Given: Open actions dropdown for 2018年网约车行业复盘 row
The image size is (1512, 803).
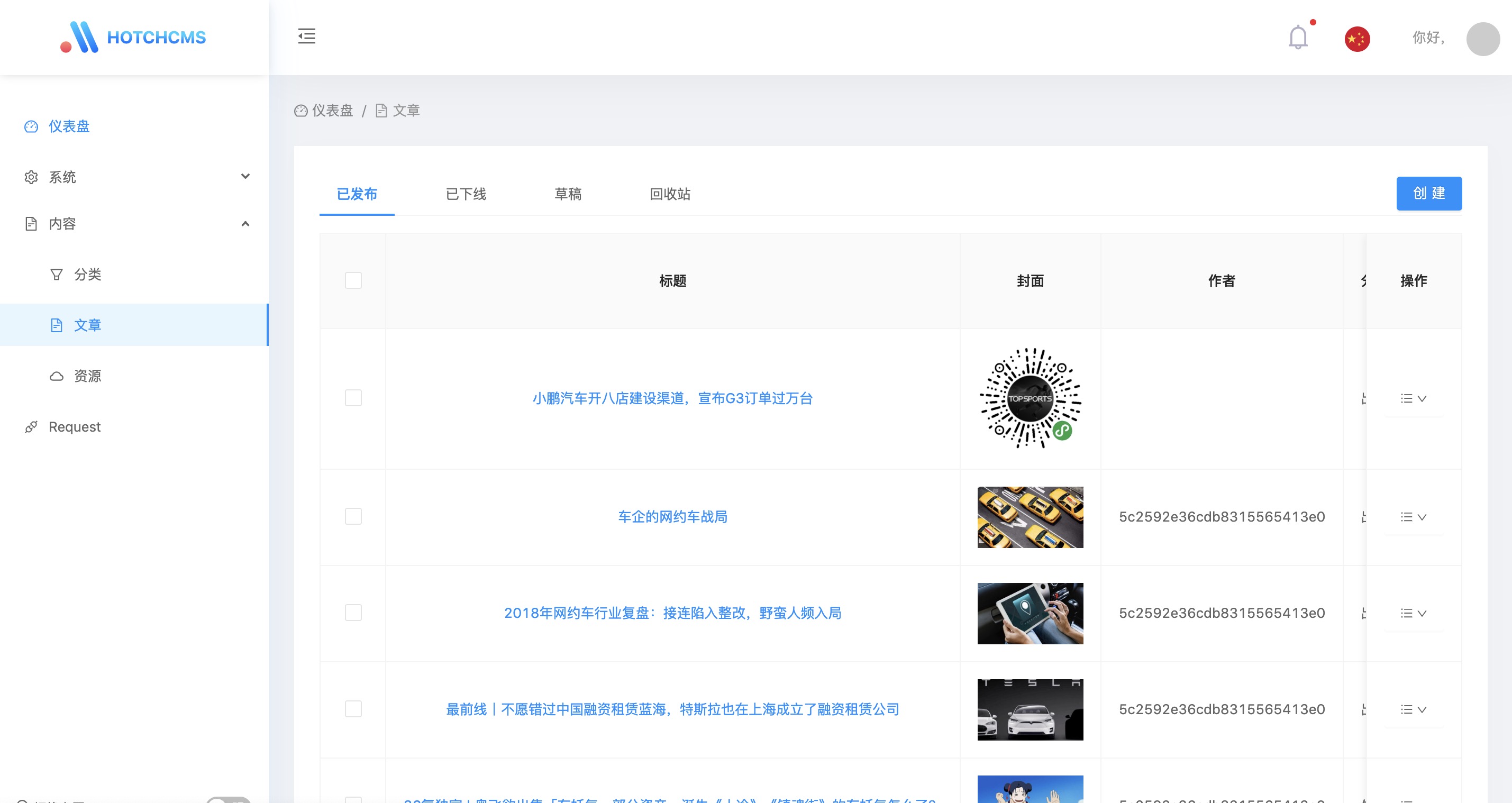Looking at the screenshot, I should (x=1414, y=613).
